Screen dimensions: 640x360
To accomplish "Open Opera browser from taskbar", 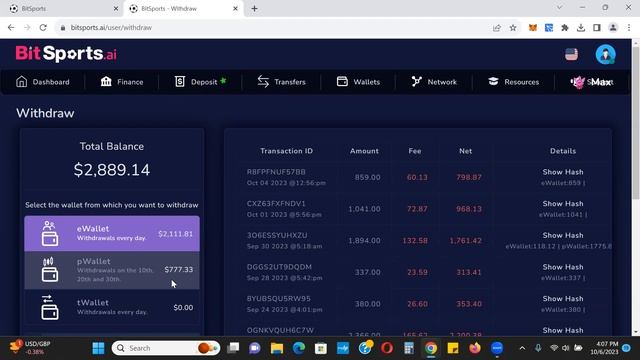I will tap(387, 348).
